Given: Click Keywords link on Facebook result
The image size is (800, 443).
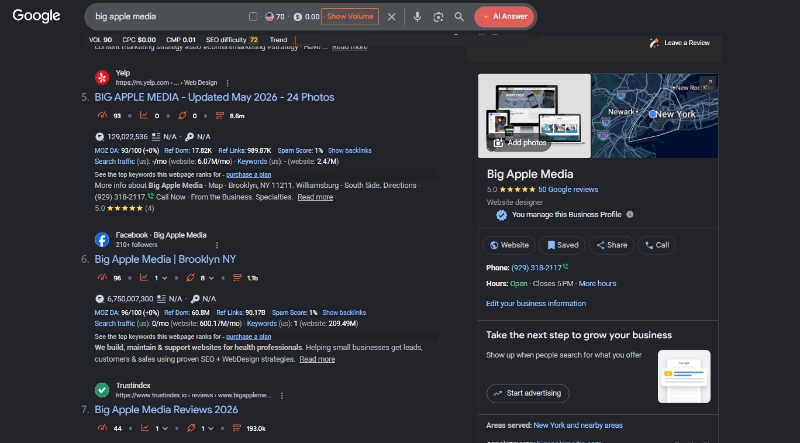Looking at the screenshot, I should coord(262,324).
